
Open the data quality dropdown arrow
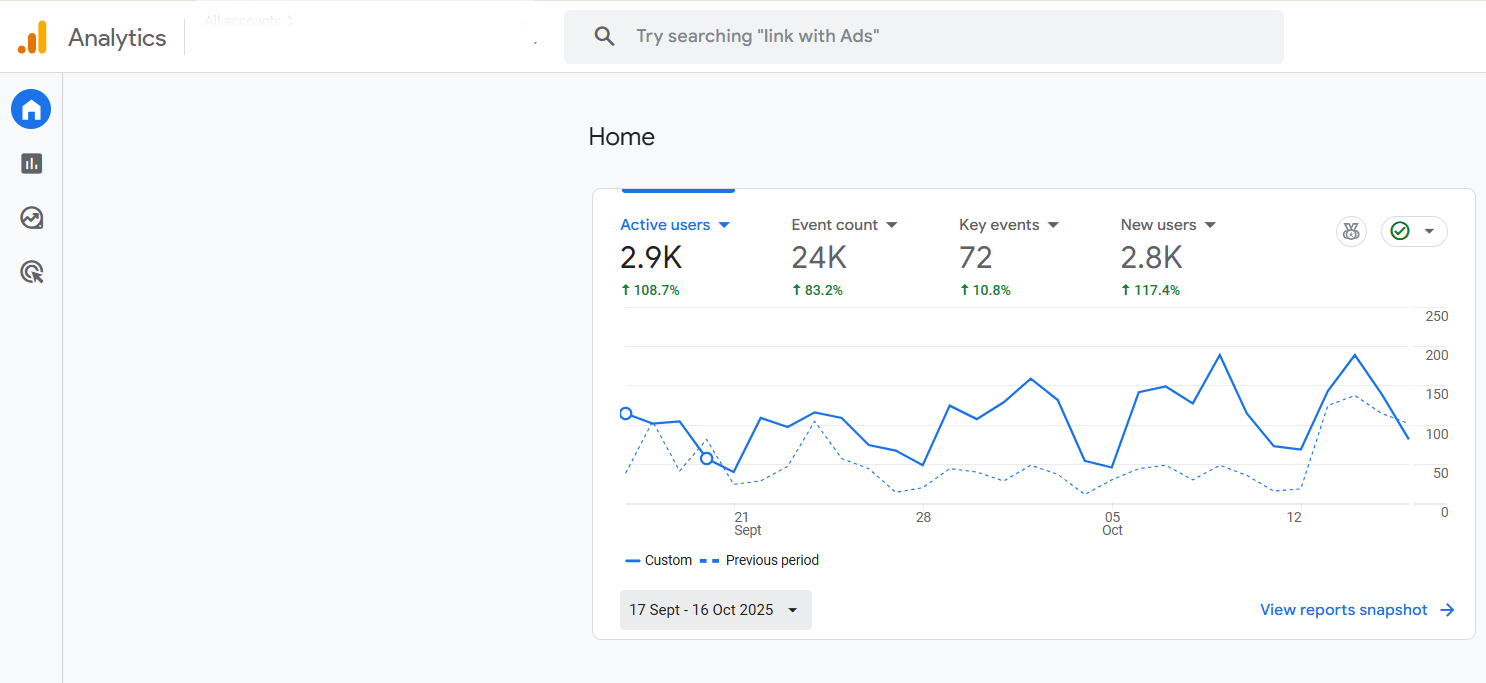click(x=1429, y=231)
